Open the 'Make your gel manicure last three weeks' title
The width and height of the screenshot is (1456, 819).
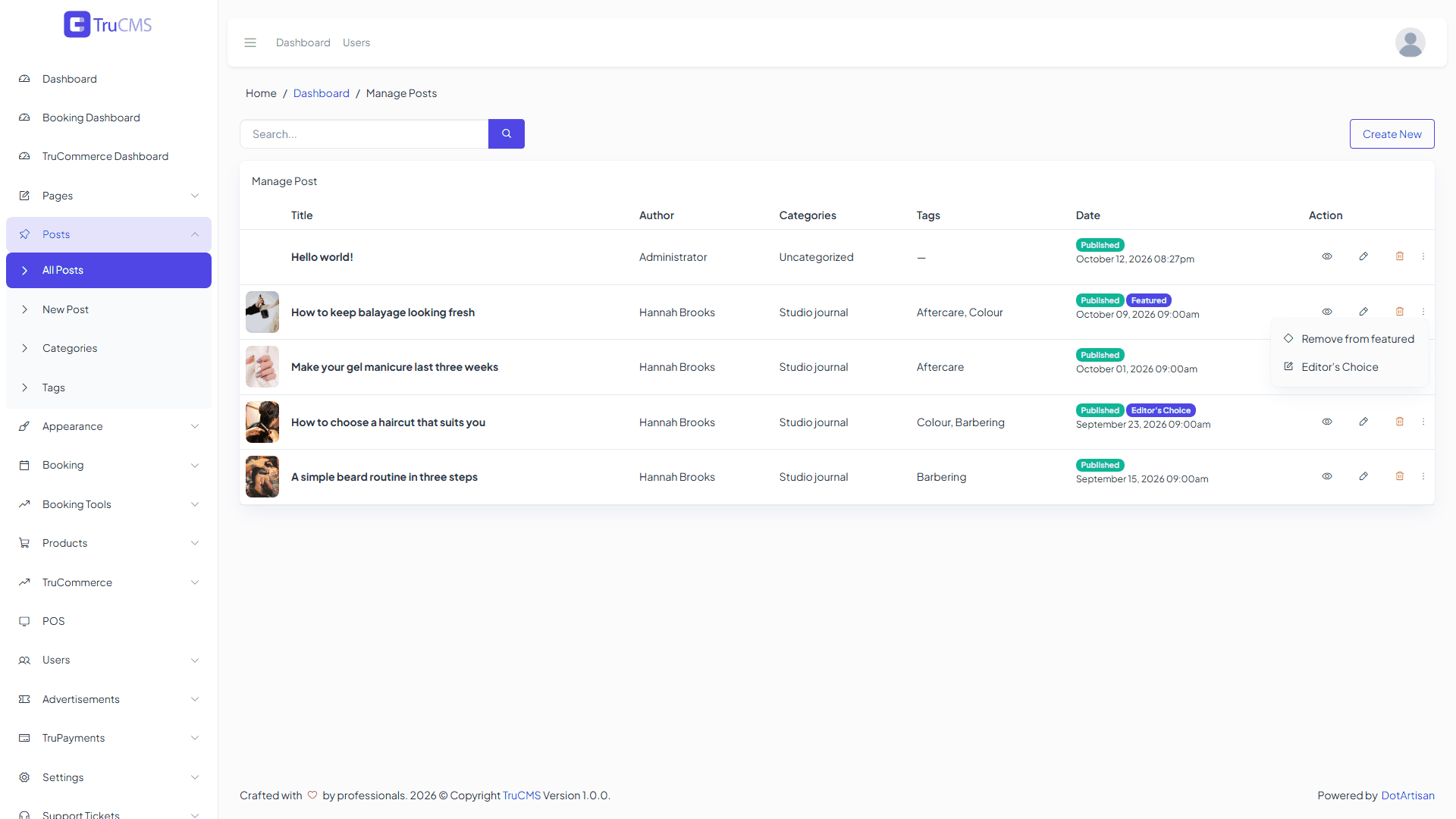pyautogui.click(x=394, y=367)
